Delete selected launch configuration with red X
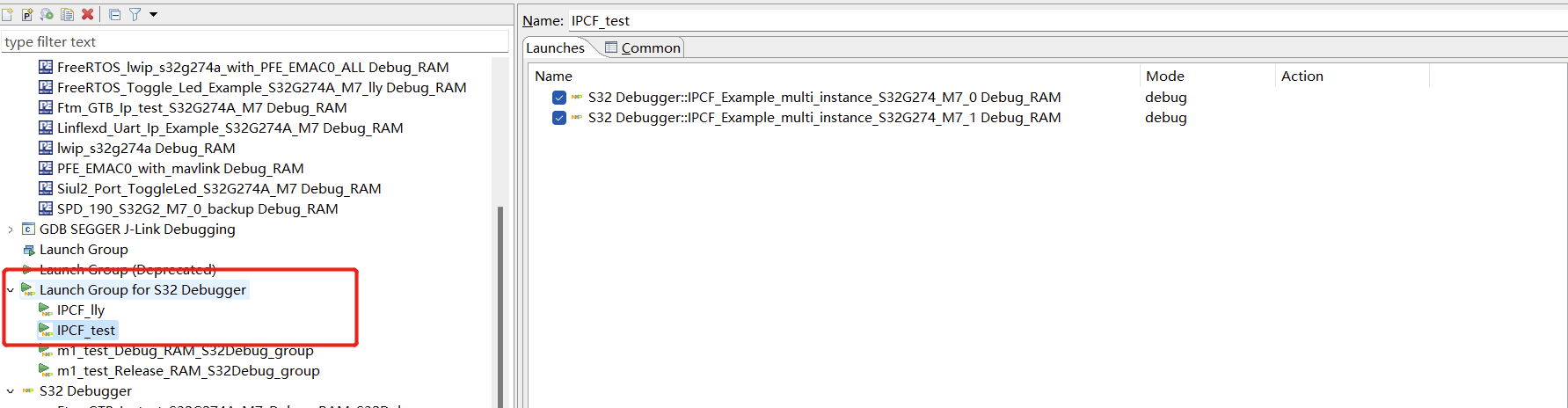 click(x=87, y=14)
